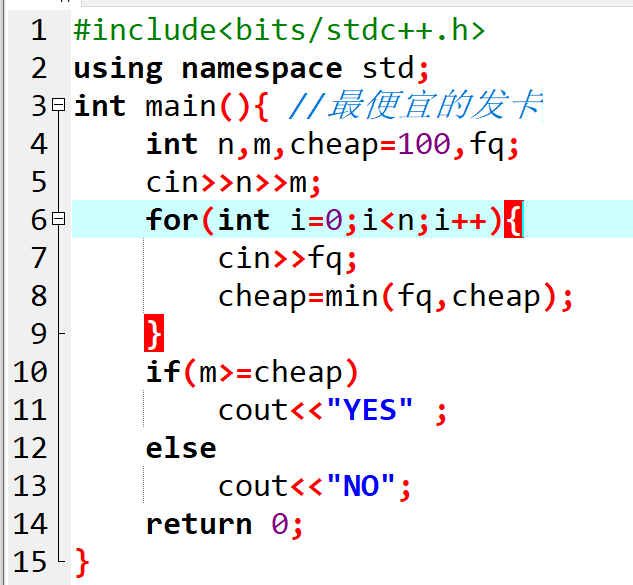Click the 'if' keyword on line 10

coord(163,371)
